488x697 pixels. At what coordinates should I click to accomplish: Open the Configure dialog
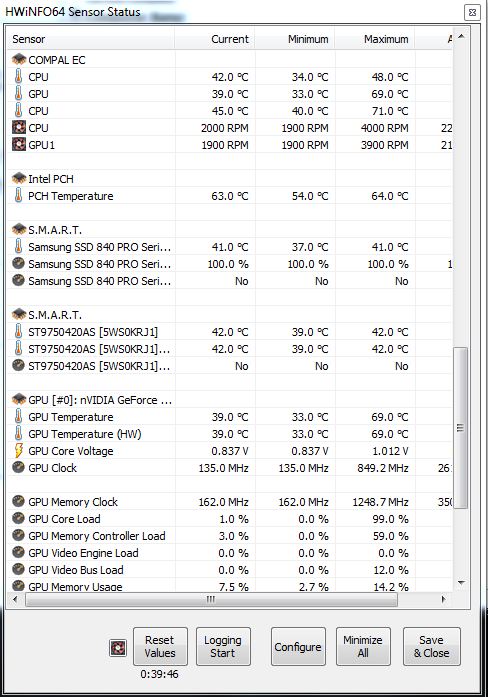pyautogui.click(x=298, y=646)
